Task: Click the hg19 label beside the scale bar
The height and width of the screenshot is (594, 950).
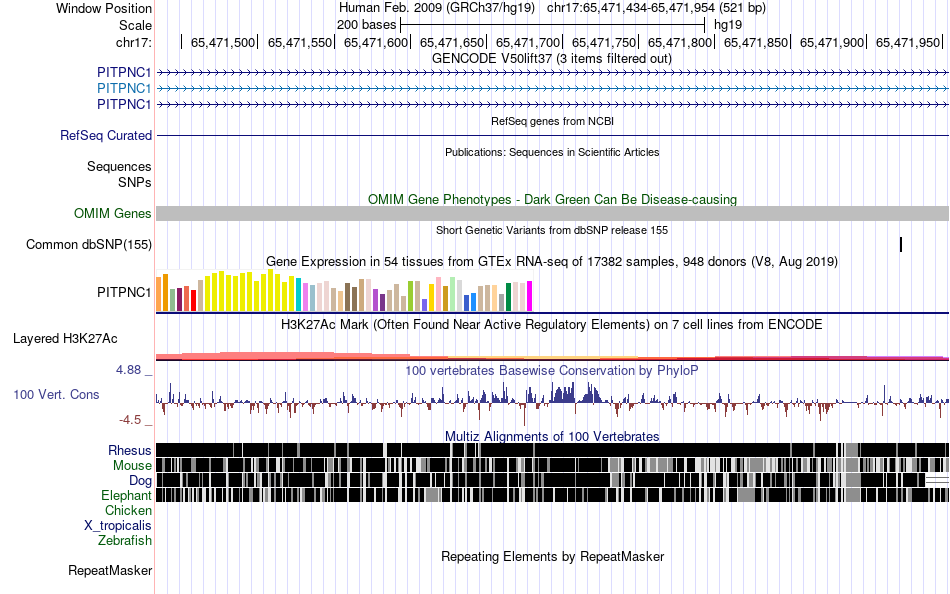Action: click(728, 25)
